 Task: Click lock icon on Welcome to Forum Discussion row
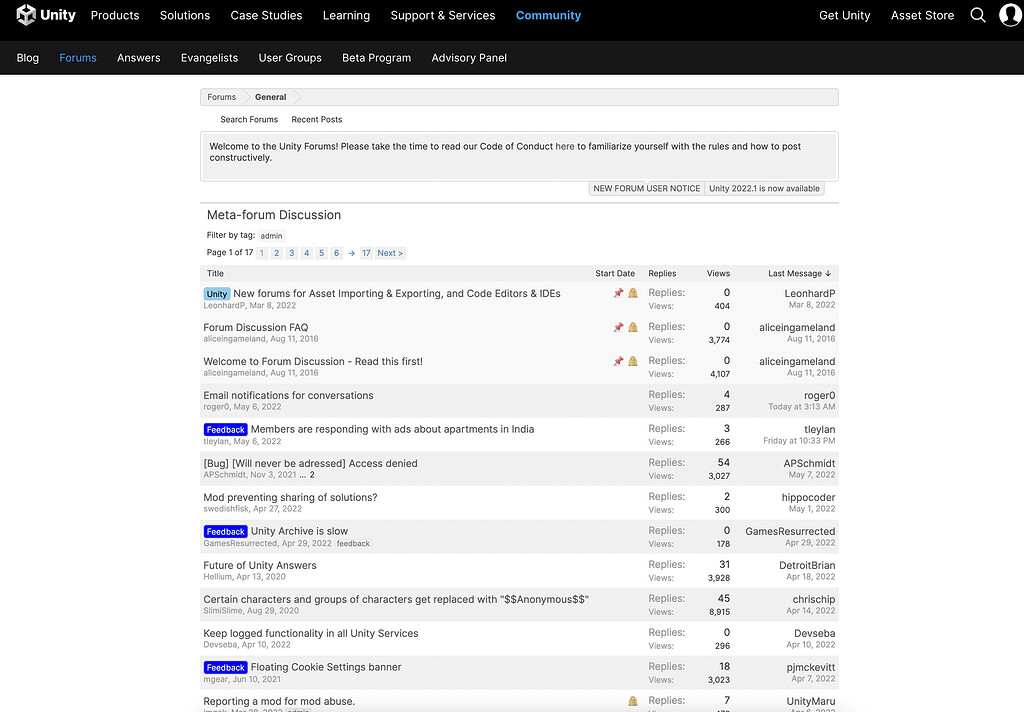click(x=633, y=361)
